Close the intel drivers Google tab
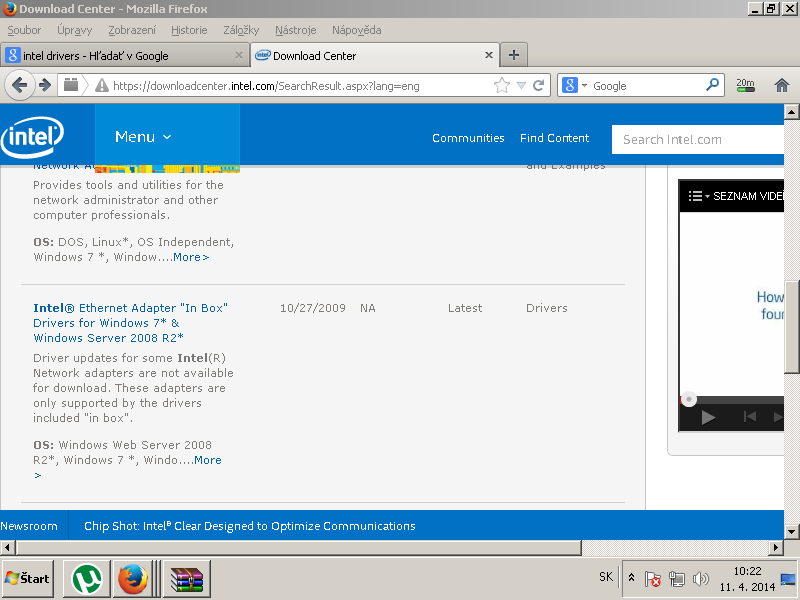 239,55
